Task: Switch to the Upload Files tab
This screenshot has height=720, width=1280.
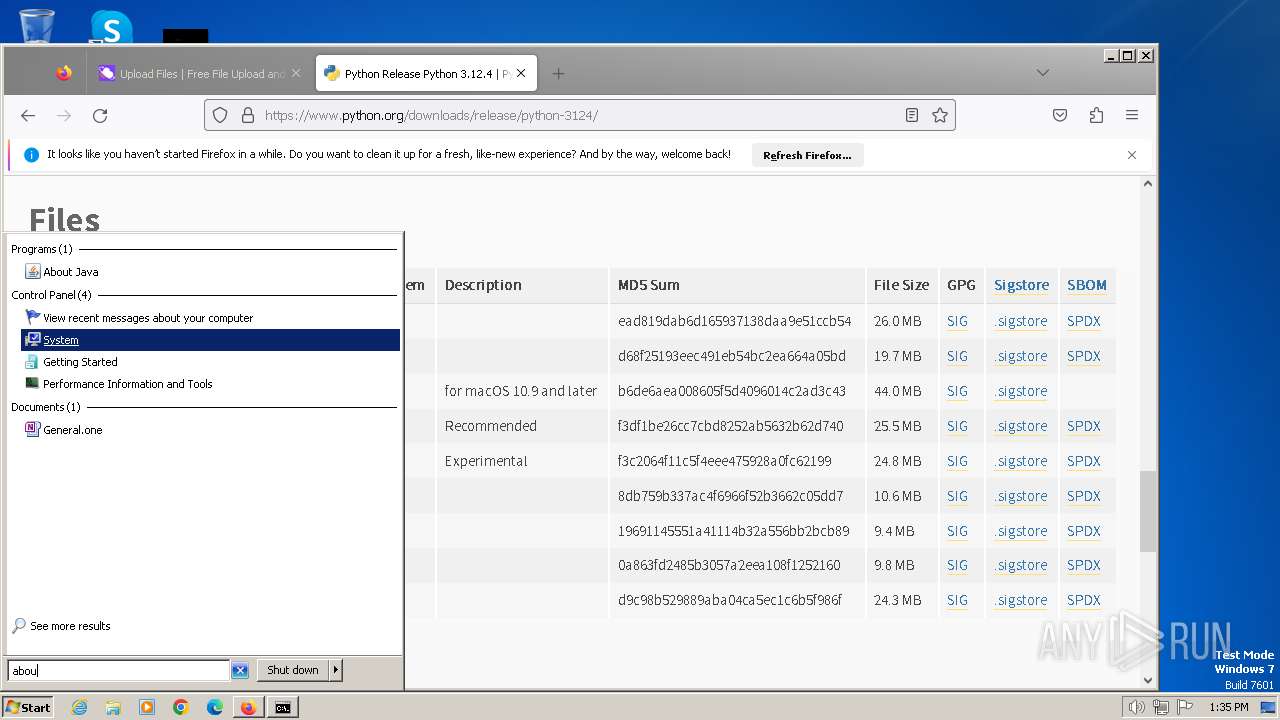Action: tap(201, 73)
